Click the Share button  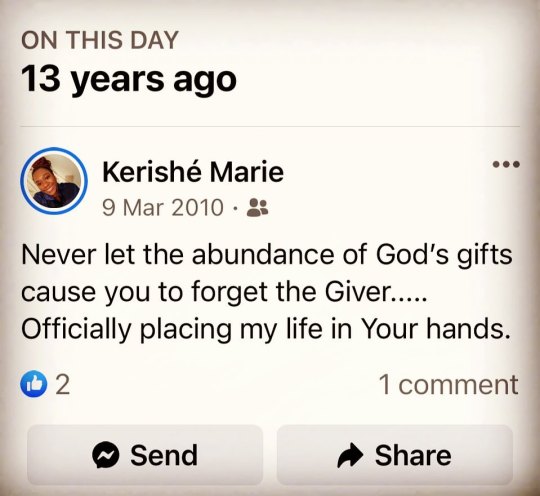coord(395,455)
